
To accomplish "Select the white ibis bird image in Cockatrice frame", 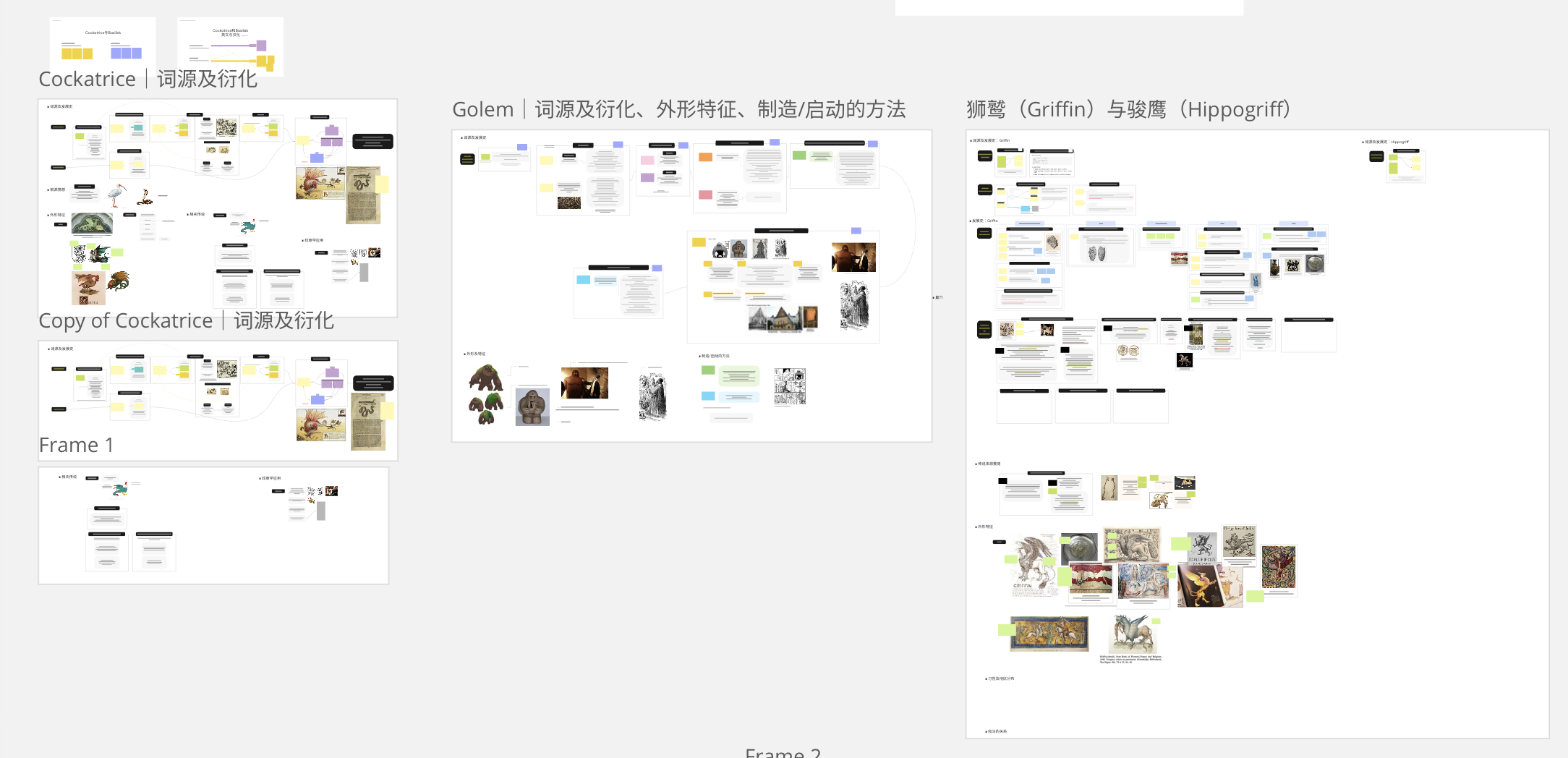I will click(x=116, y=195).
